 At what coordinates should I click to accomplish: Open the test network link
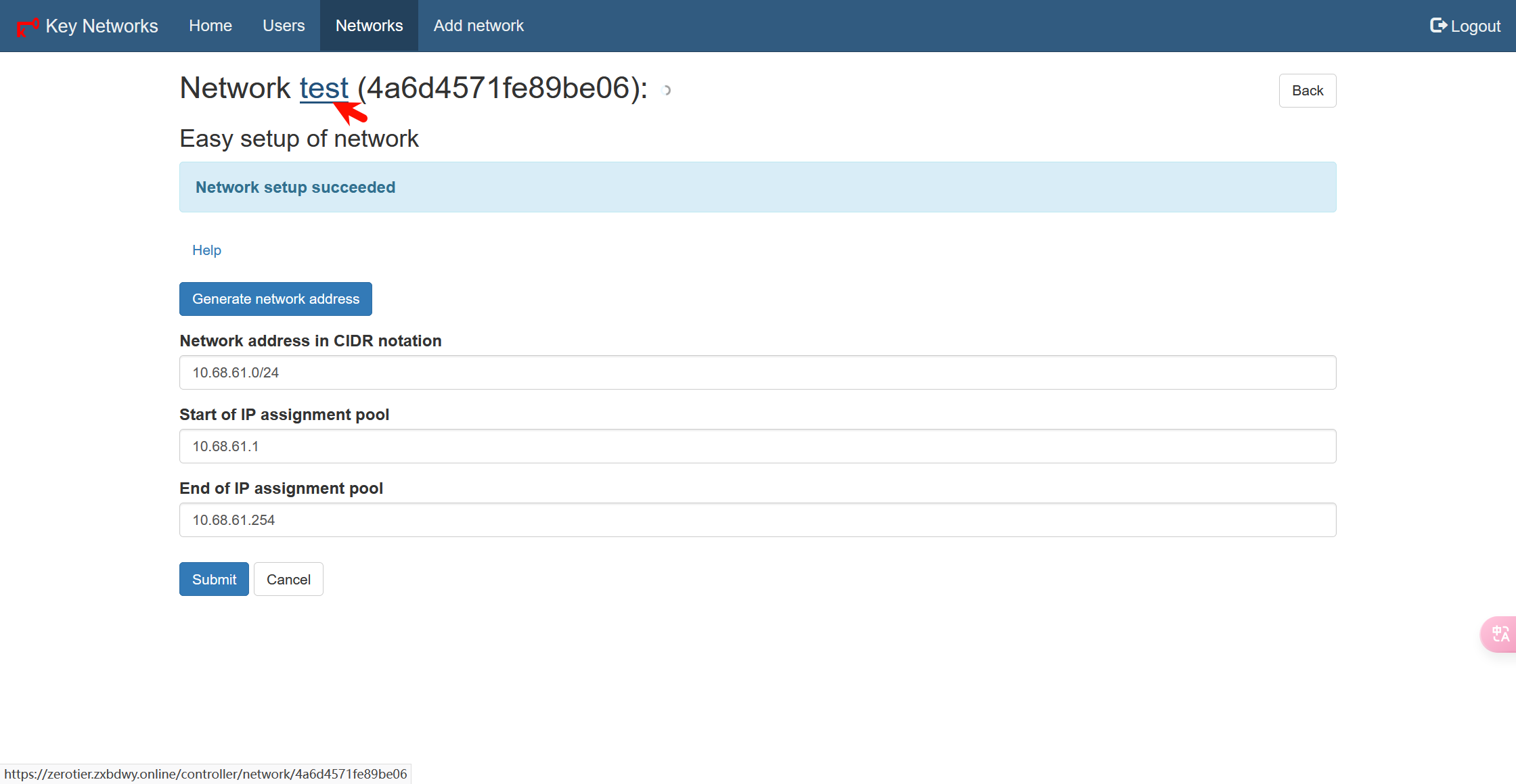323,89
